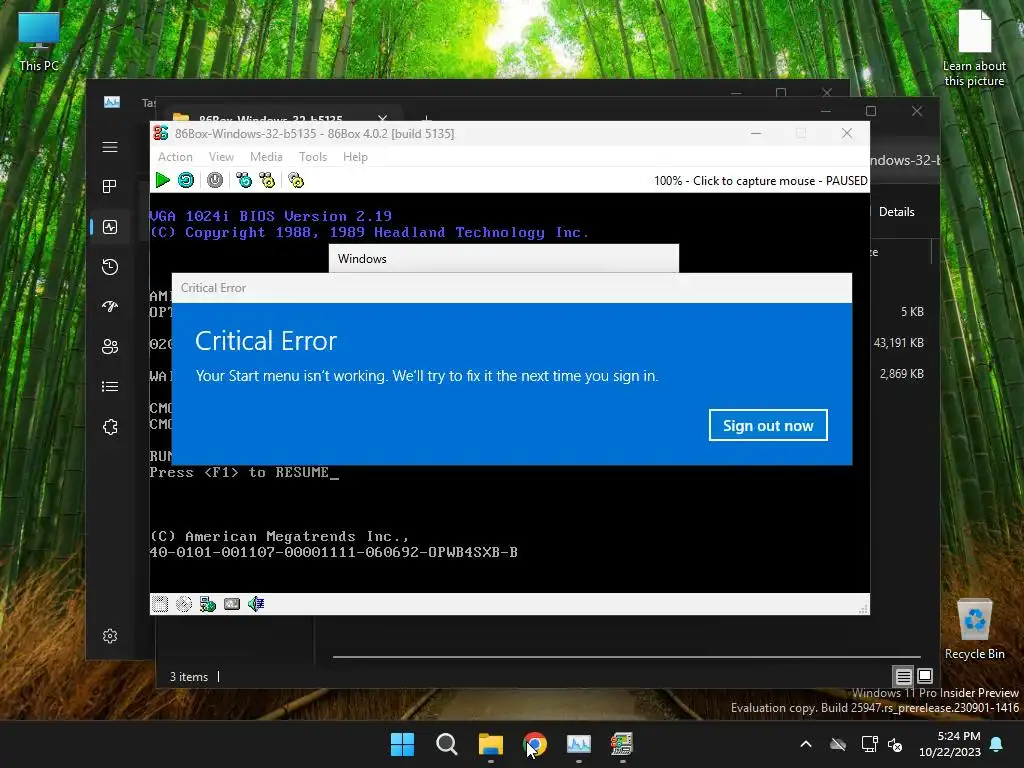The width and height of the screenshot is (1024, 768).
Task: Open App history in Task Manager sidebar
Action: click(110, 266)
